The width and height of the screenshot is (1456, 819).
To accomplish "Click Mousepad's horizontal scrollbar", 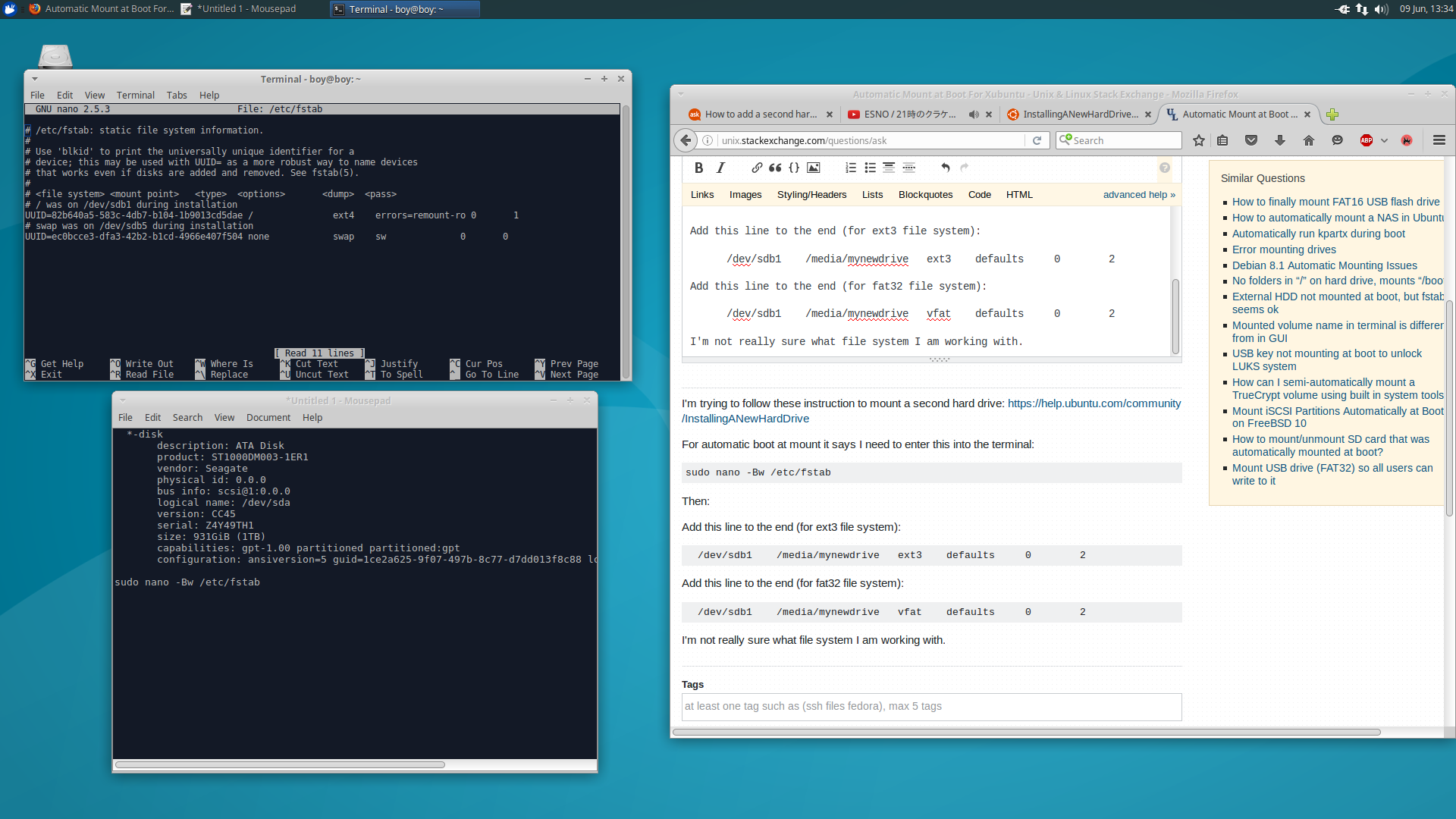I will 280,764.
